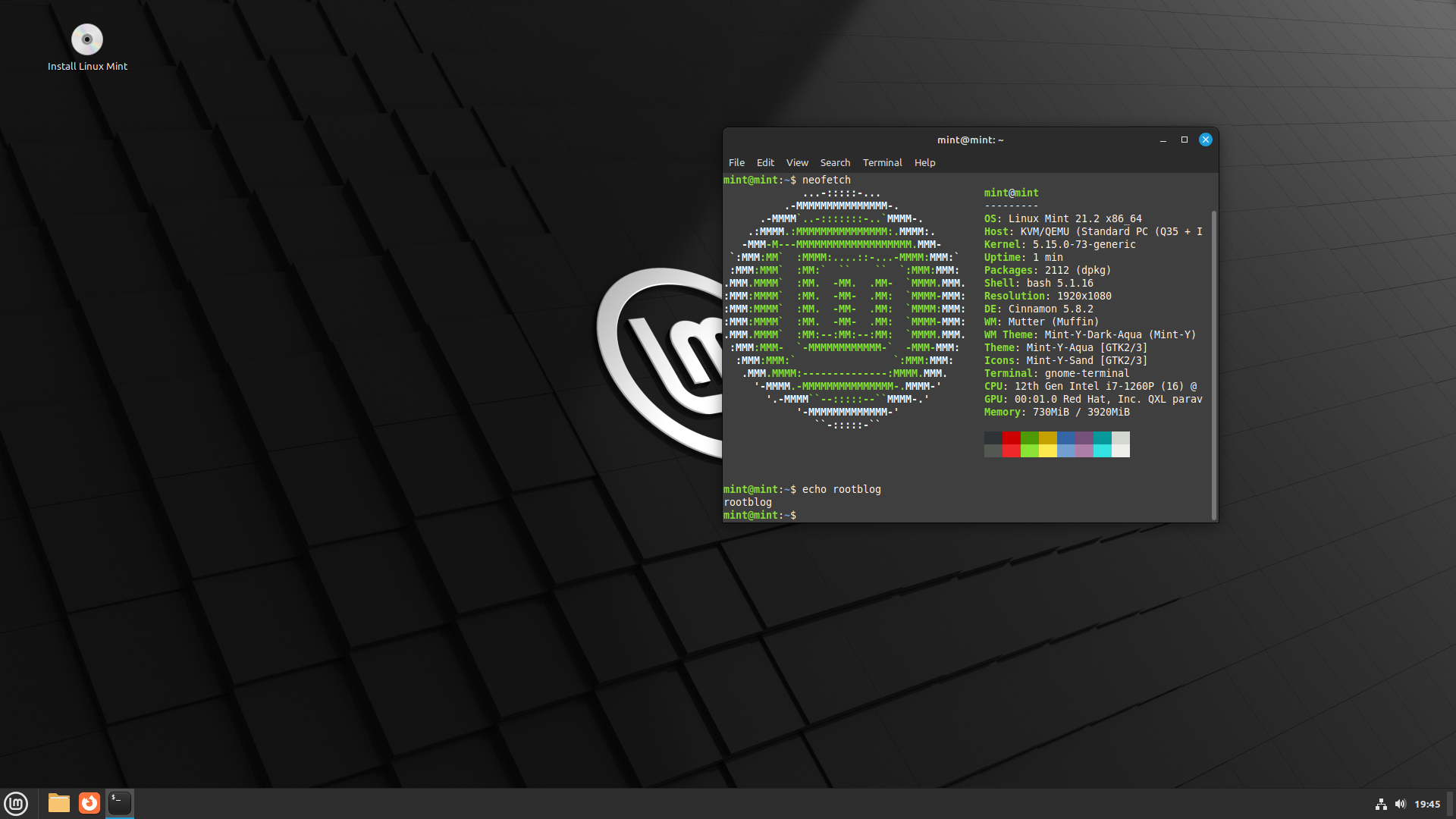Open the sound volume tray icon

1400,804
